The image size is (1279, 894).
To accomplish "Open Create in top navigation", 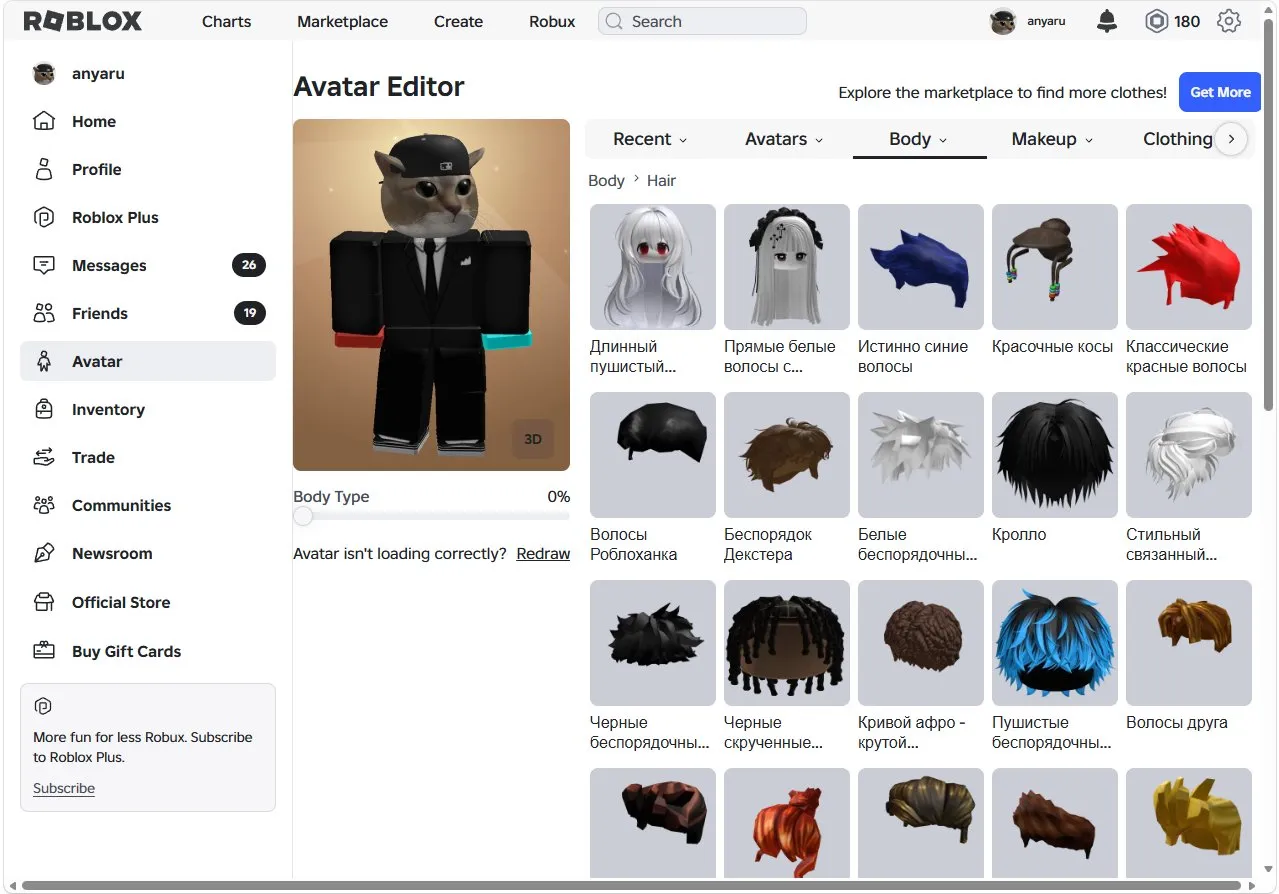I will [458, 21].
